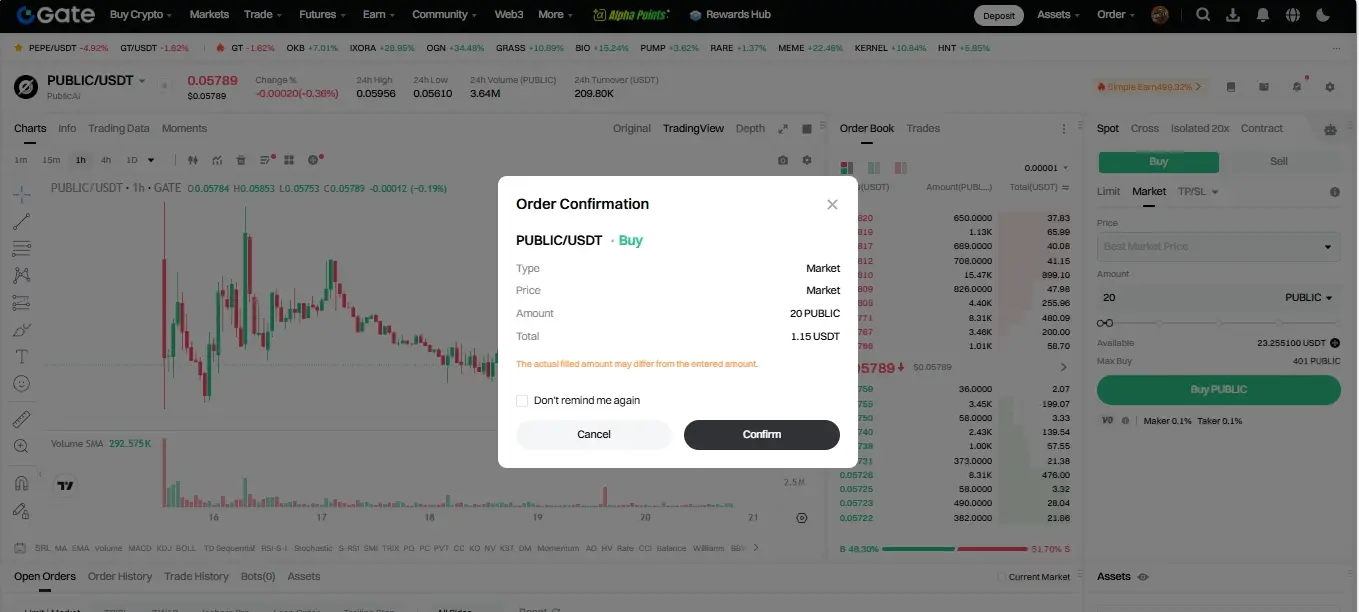Cancel the order confirmation

pos(594,434)
